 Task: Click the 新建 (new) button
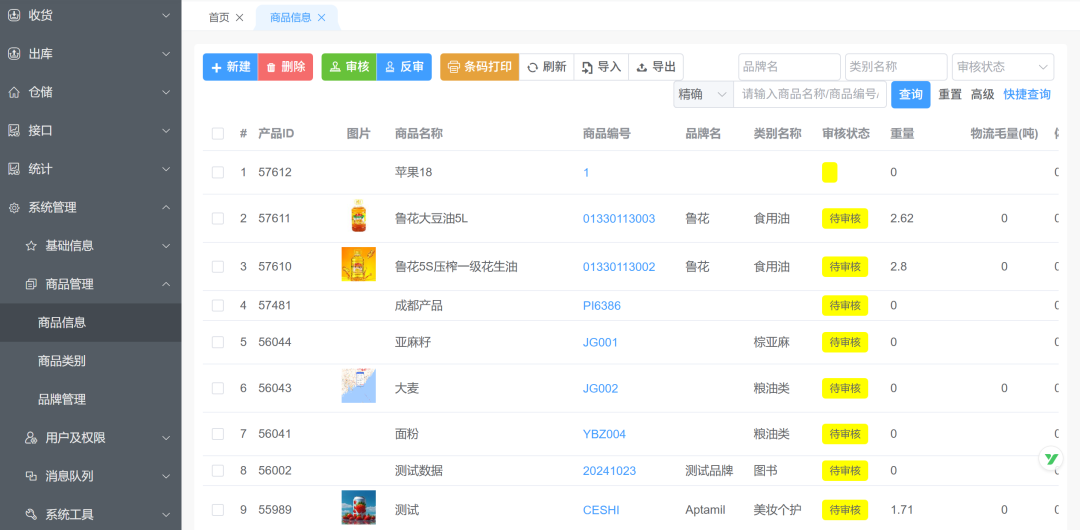[x=230, y=67]
